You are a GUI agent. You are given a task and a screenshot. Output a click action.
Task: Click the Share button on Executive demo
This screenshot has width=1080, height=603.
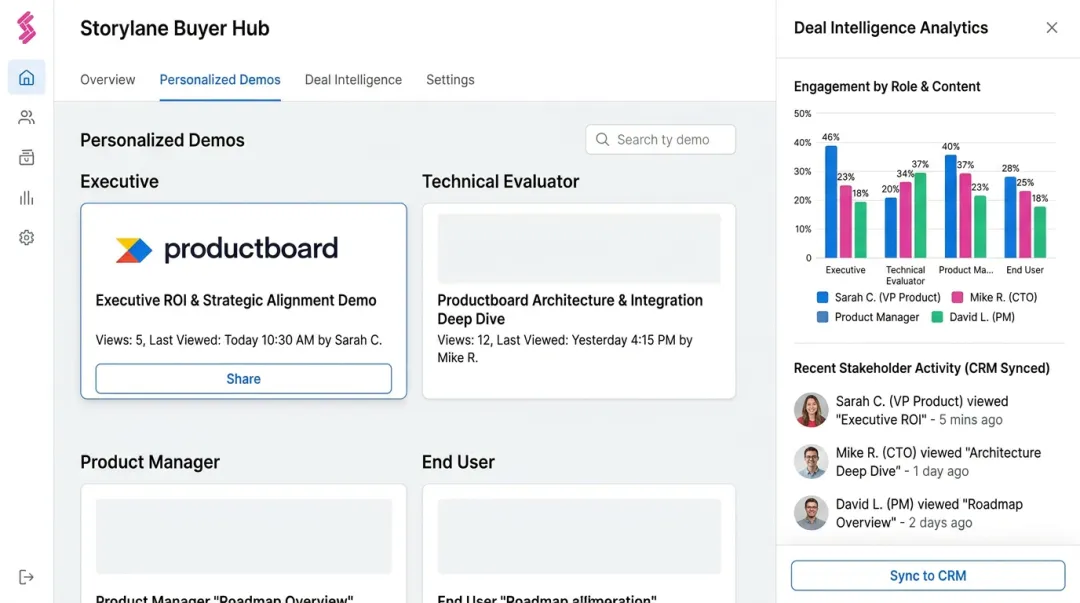[x=243, y=379]
